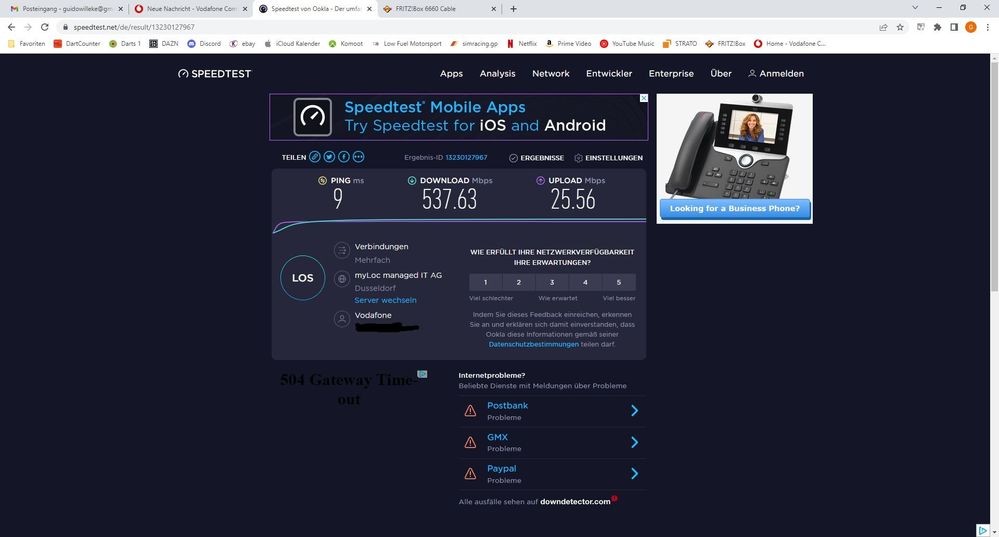Open EINSTELLUNGEN settings
Image resolution: width=999 pixels, height=537 pixels.
pyautogui.click(x=608, y=158)
